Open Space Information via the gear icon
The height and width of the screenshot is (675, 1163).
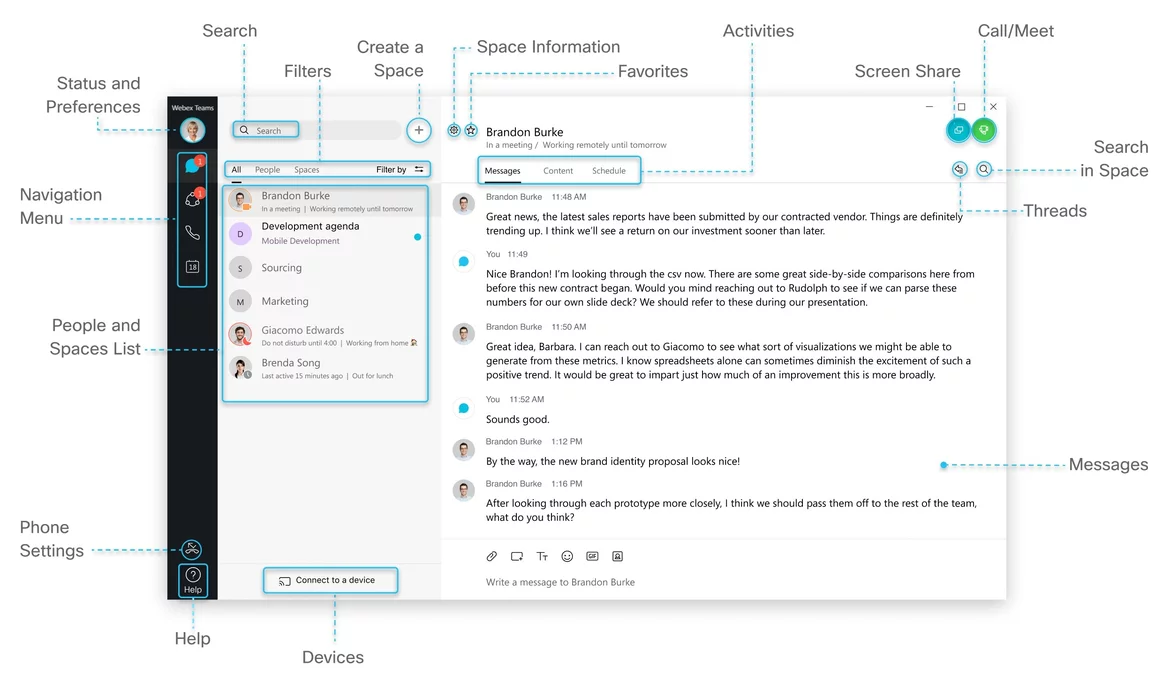[x=453, y=130]
